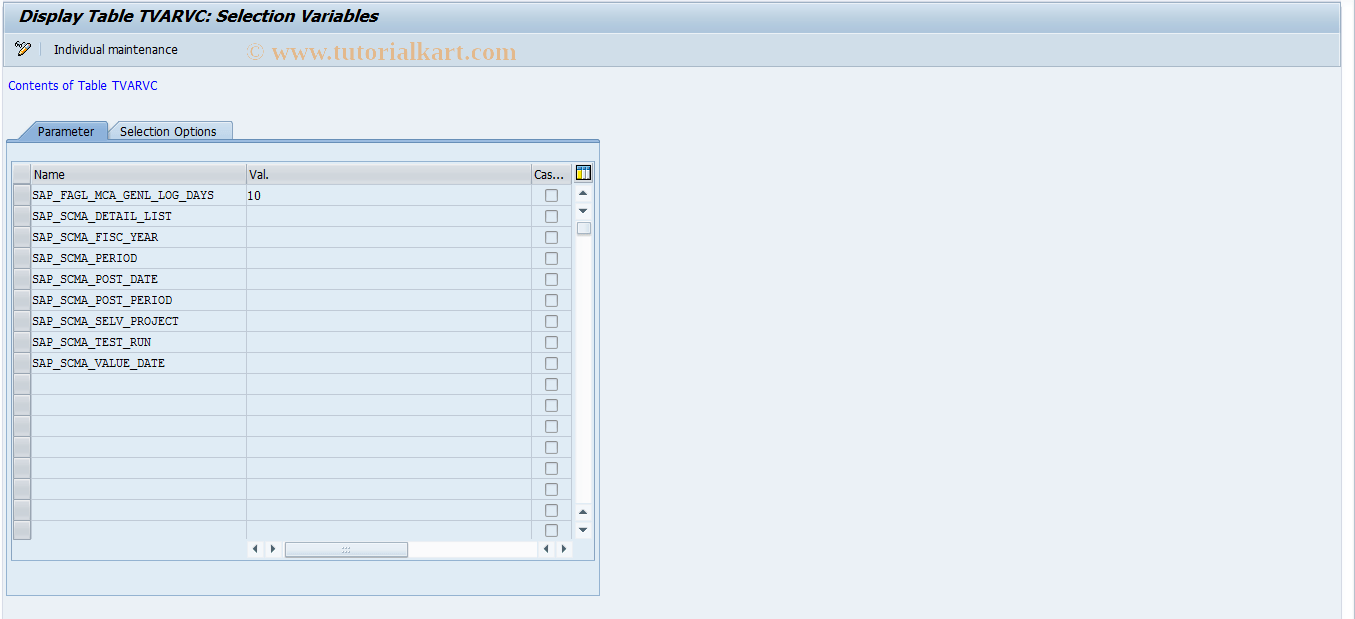Open the table column configuration icon
Viewport: 1355px width, 619px height.
pyautogui.click(x=583, y=172)
